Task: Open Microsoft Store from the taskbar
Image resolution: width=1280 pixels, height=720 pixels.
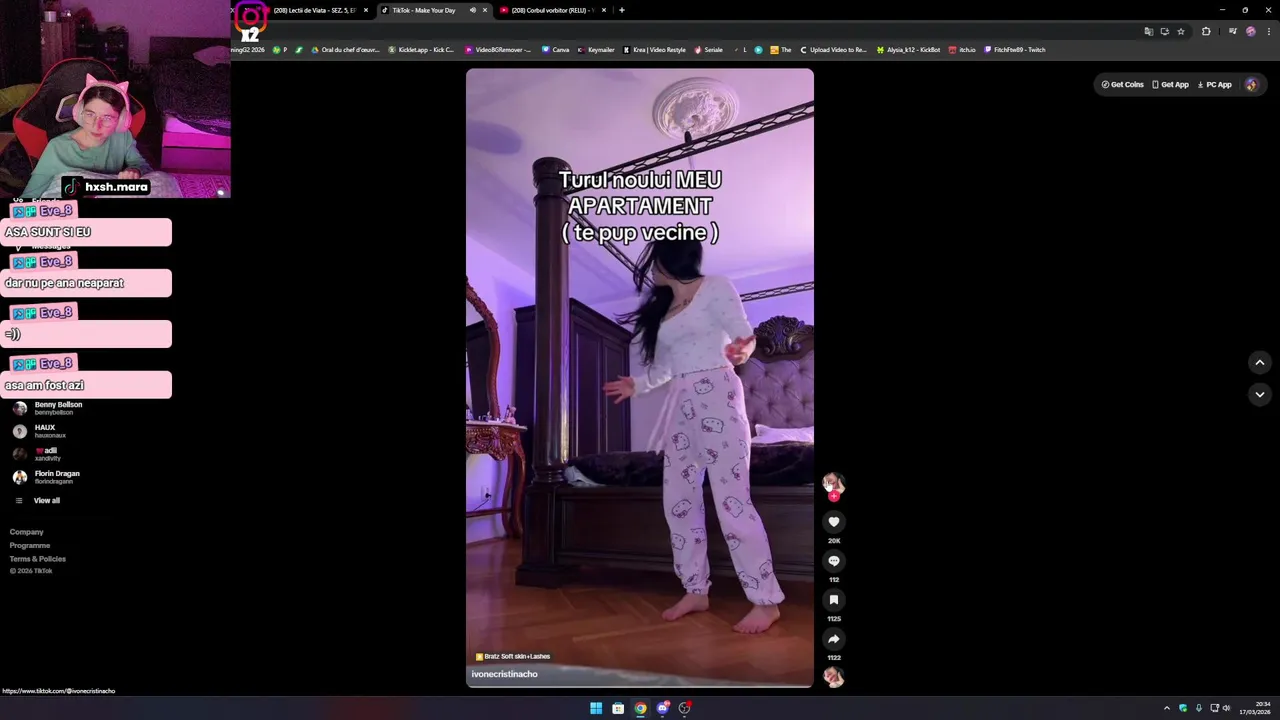Action: tap(618, 708)
